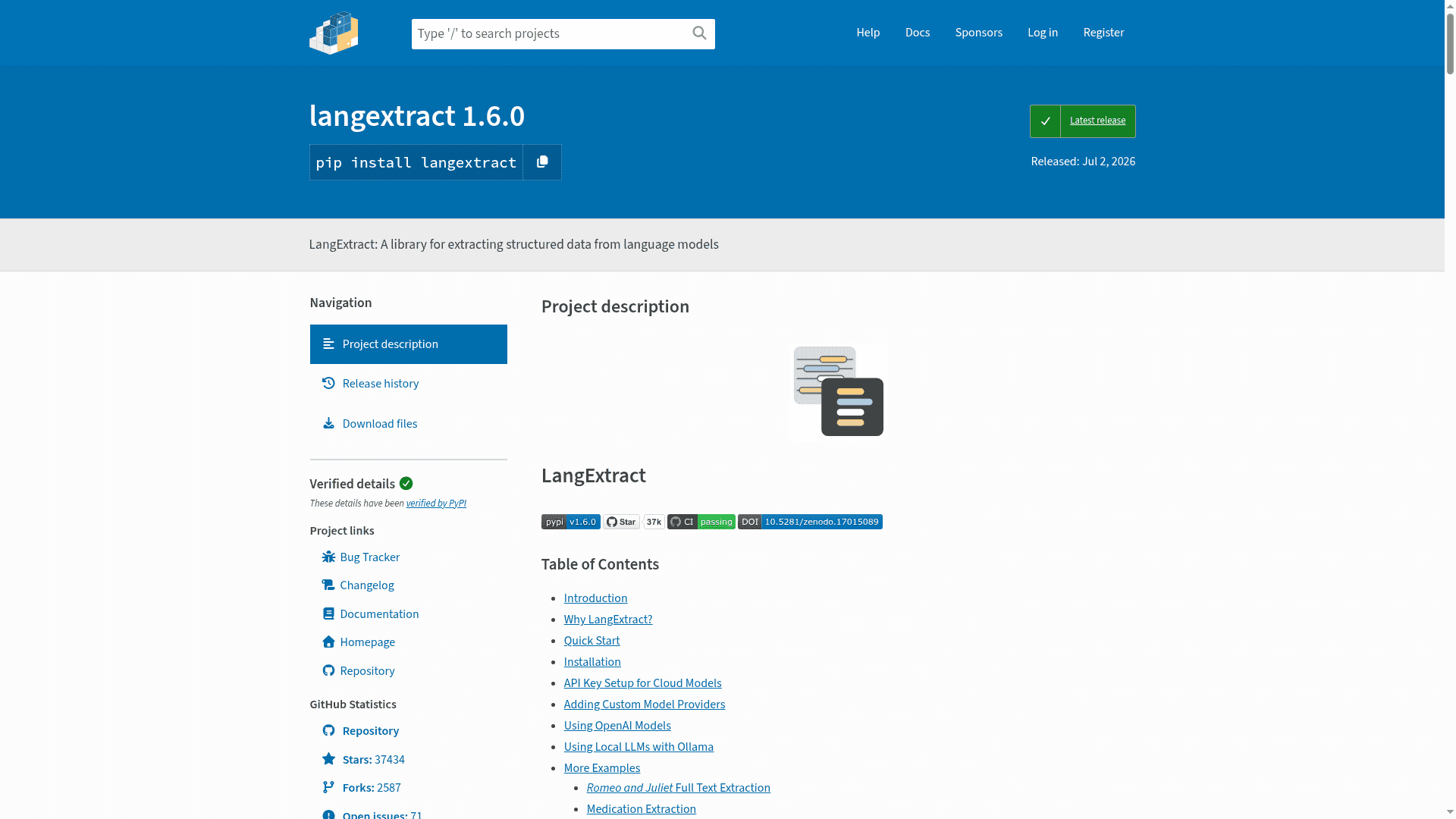Open the Help menu item

coord(868,33)
